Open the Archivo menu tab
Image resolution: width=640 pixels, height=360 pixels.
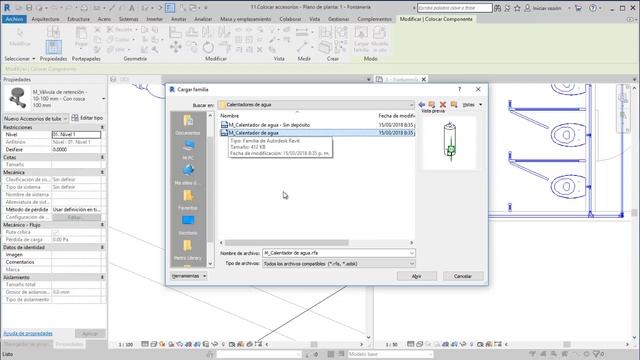(14, 19)
